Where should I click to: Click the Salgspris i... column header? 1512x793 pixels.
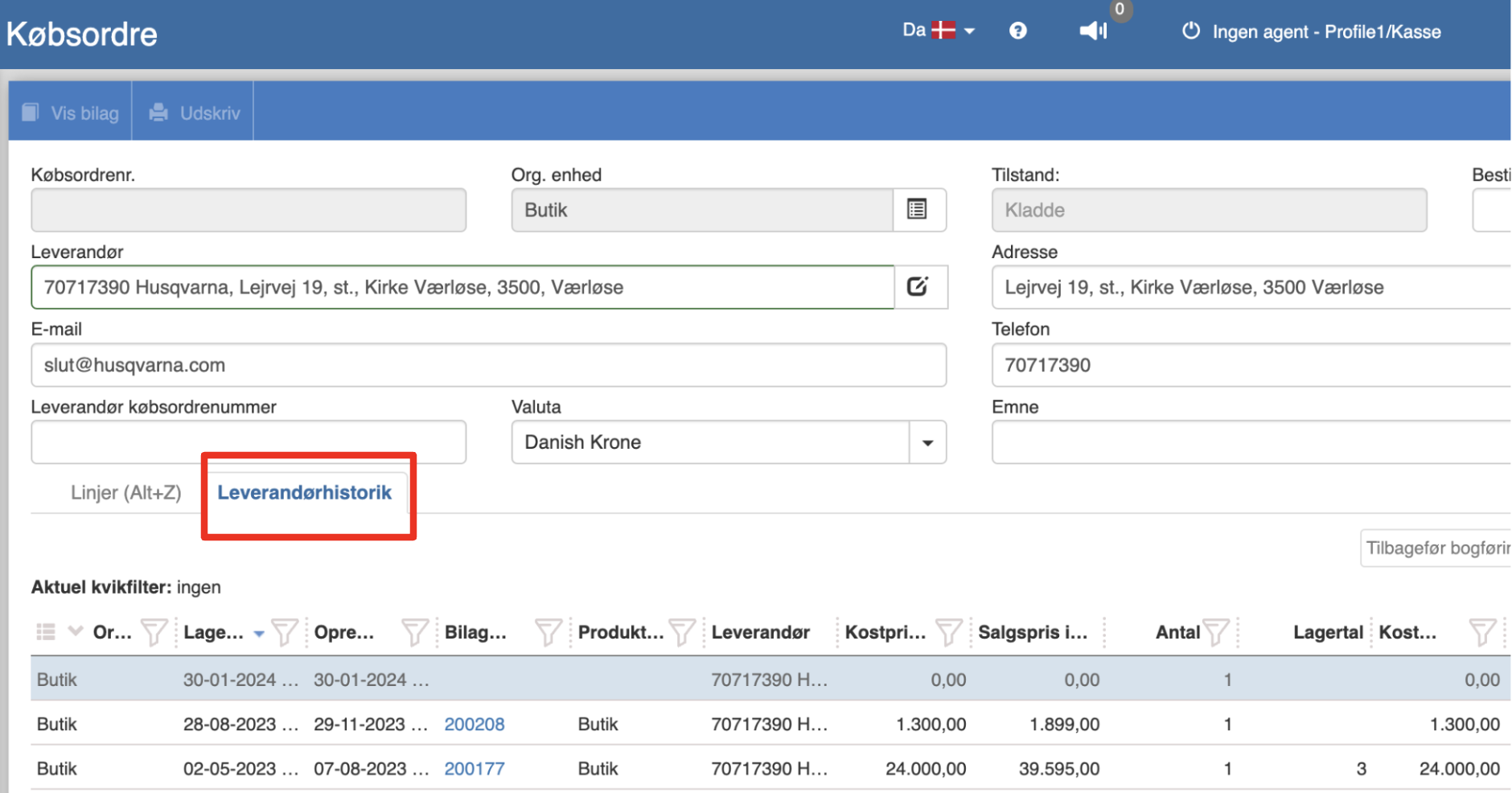[x=1033, y=632]
